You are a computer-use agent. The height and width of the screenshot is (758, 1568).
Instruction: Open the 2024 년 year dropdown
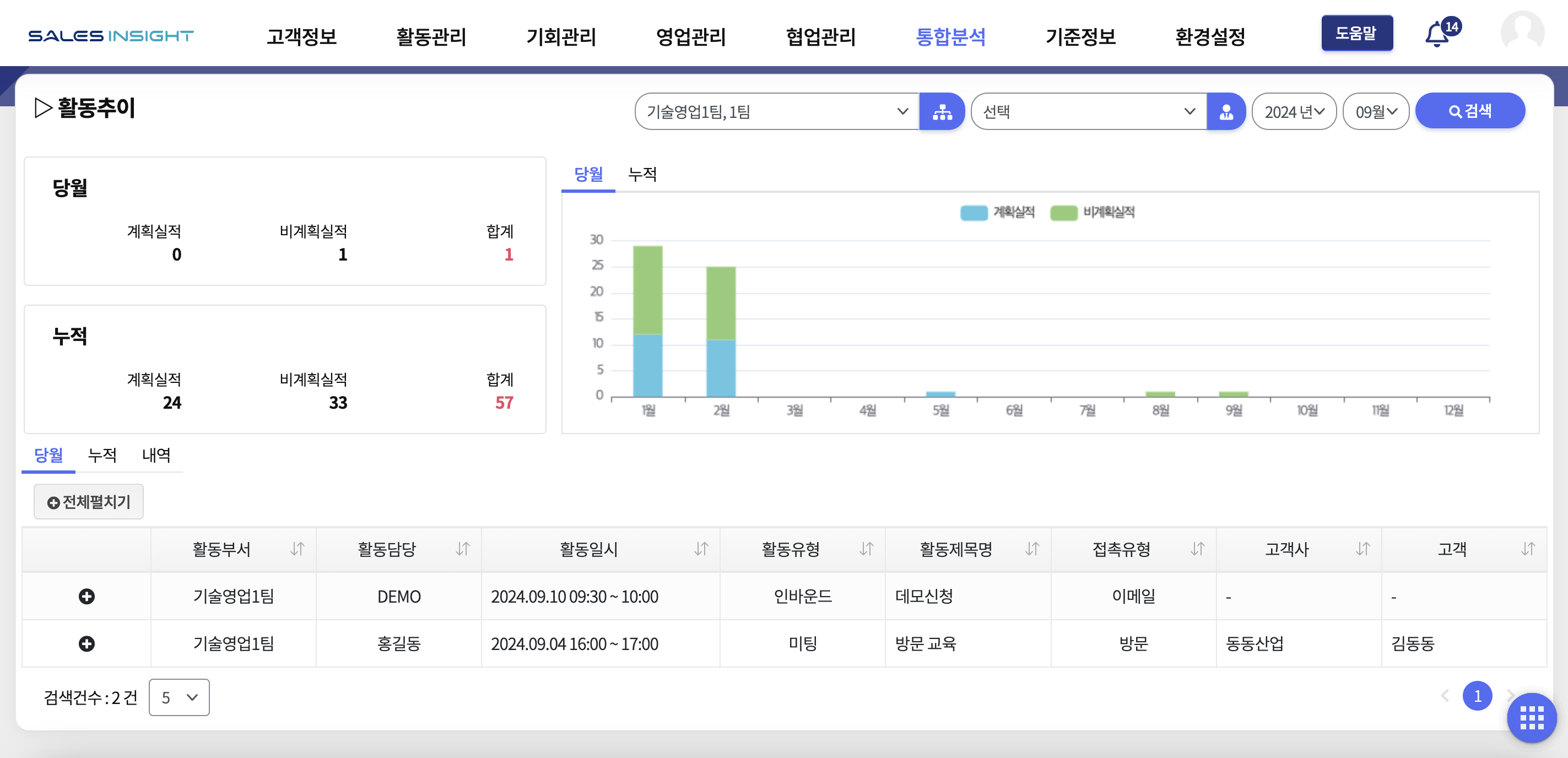(x=1294, y=111)
